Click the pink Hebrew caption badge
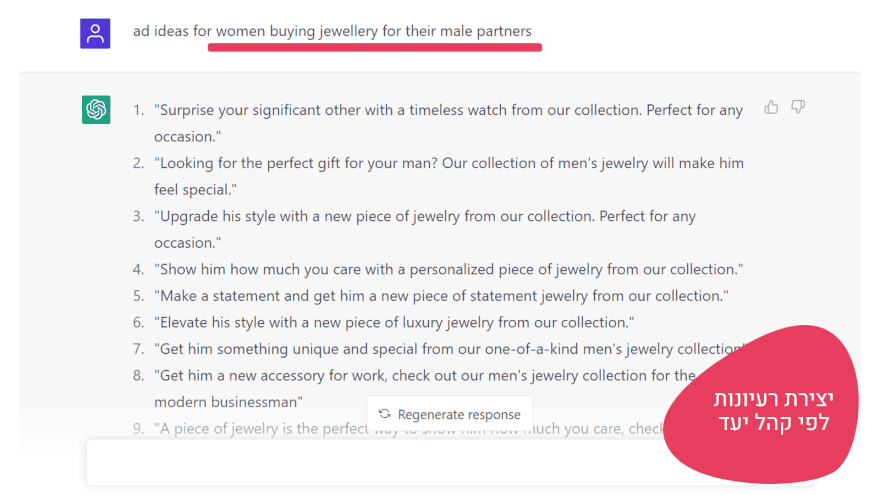880x495 pixels. click(x=770, y=410)
